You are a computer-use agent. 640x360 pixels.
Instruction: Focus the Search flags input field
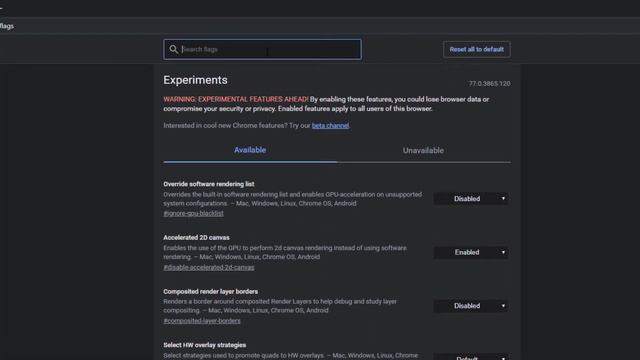click(x=262, y=49)
